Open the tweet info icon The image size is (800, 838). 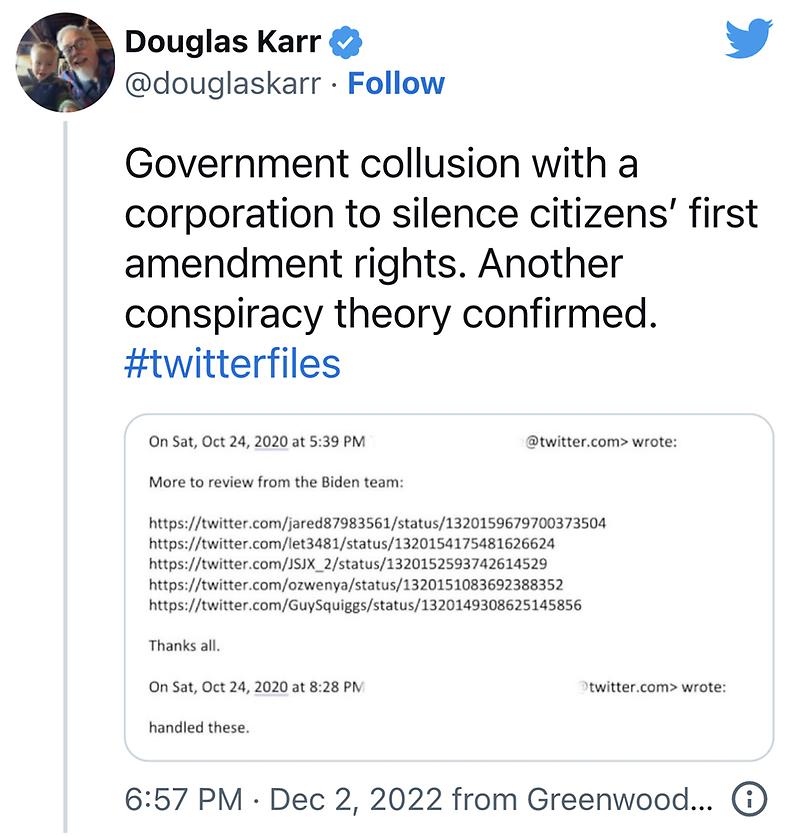[750, 800]
